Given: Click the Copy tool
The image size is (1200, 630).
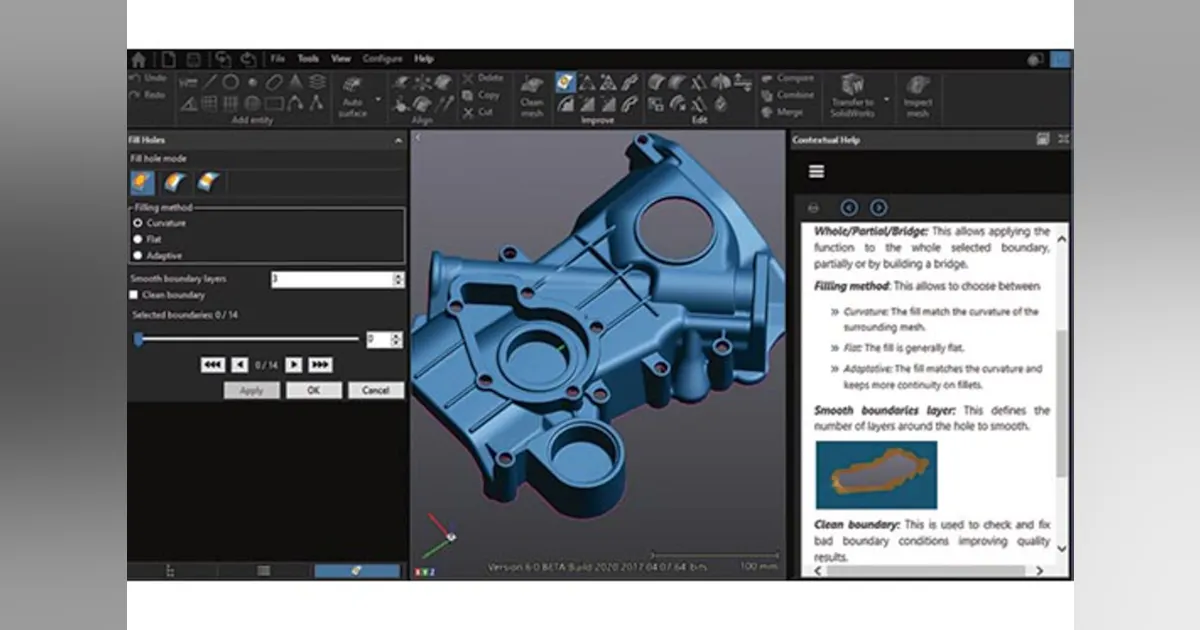Looking at the screenshot, I should (482, 96).
